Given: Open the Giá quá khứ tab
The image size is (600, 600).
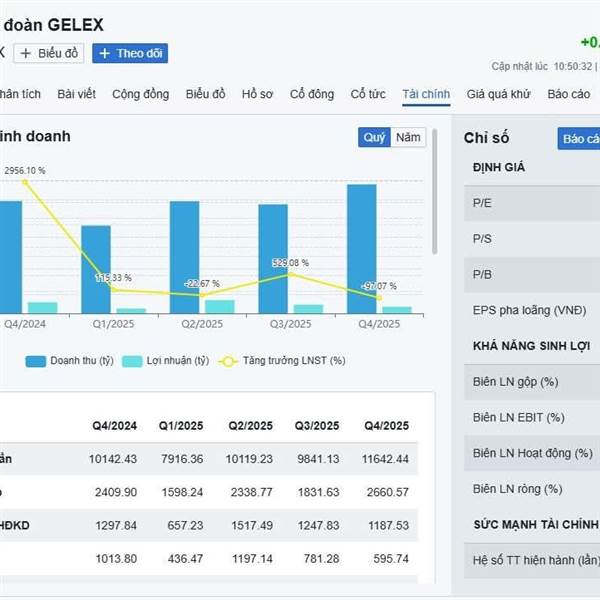Looking at the screenshot, I should [x=498, y=94].
